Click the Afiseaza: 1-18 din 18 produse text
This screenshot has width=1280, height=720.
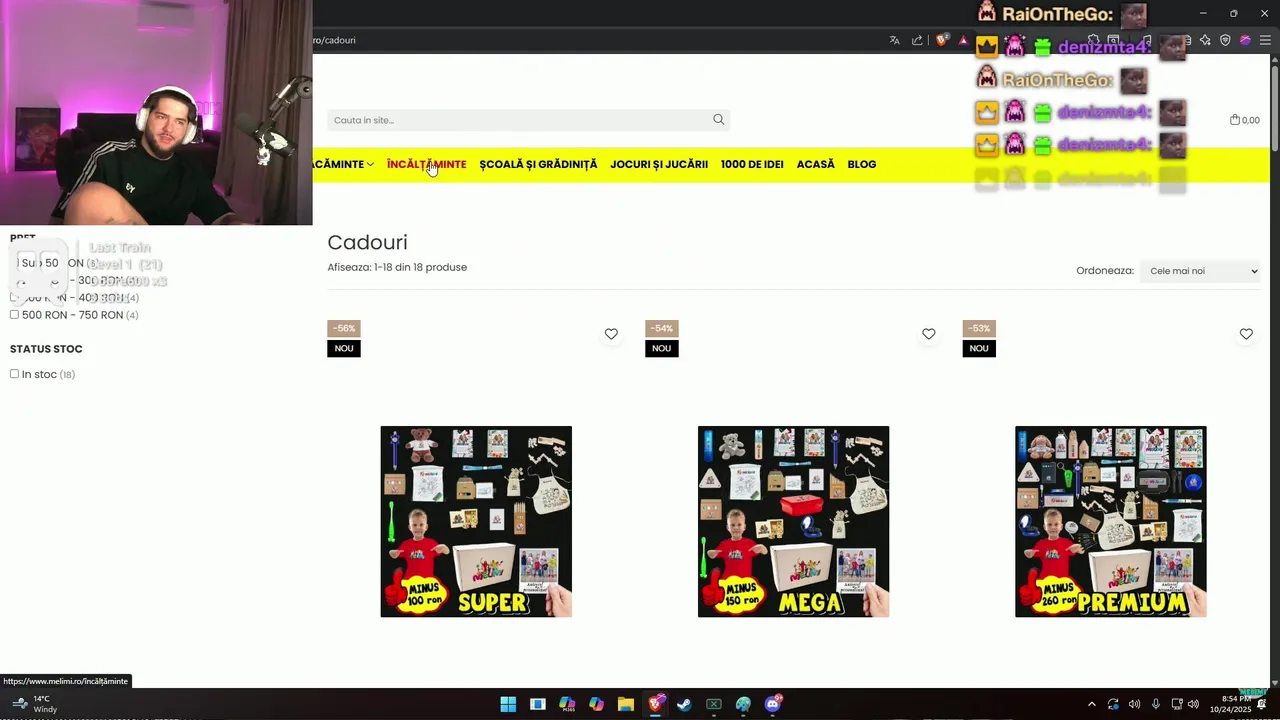click(x=397, y=267)
